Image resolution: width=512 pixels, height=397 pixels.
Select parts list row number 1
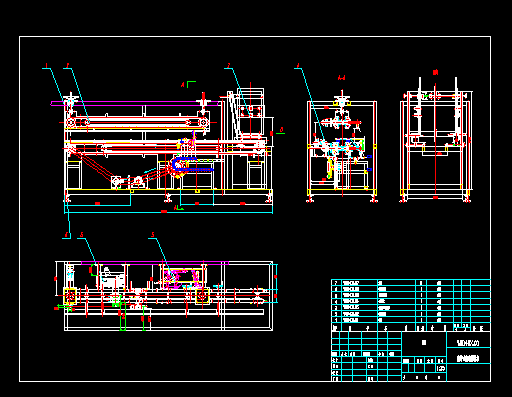point(411,320)
